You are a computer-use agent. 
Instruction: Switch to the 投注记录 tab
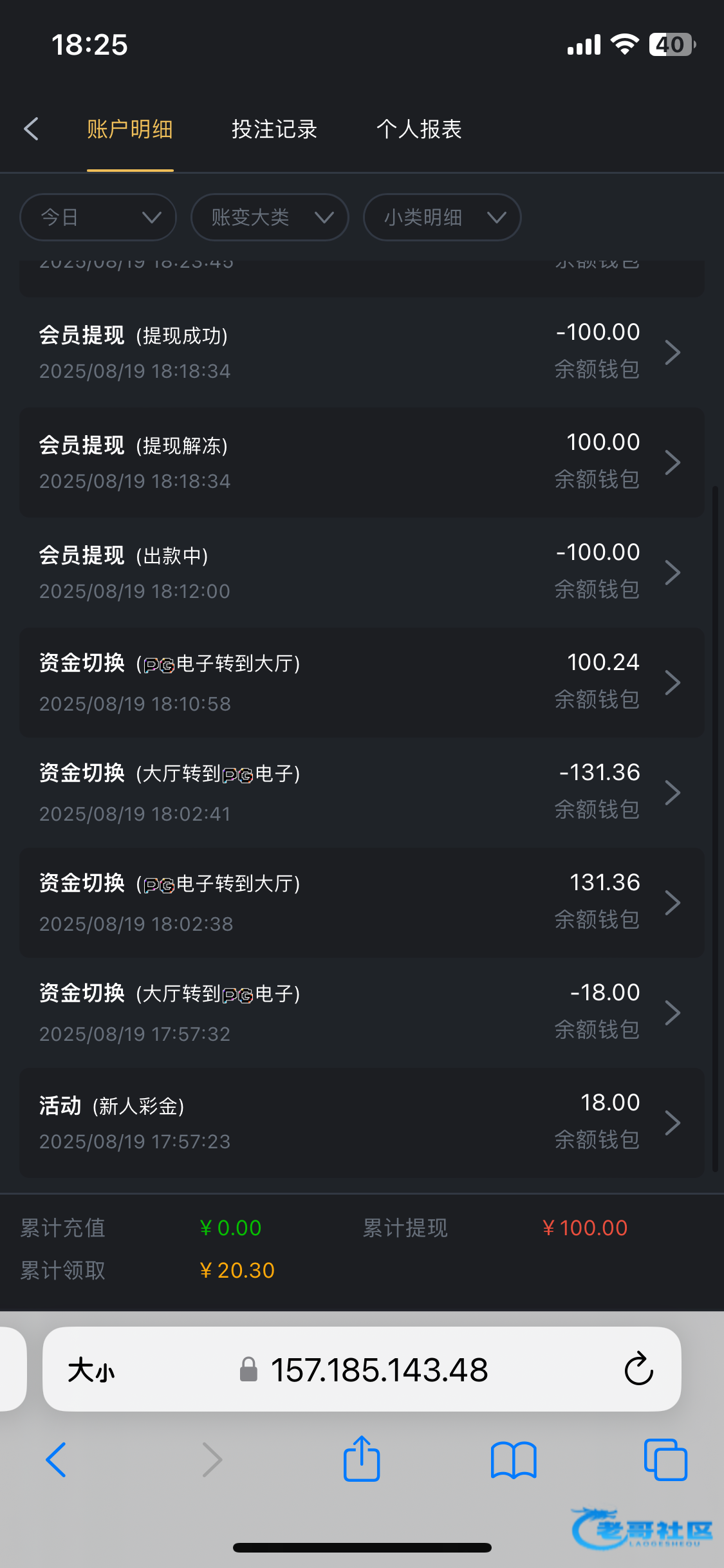click(x=274, y=129)
